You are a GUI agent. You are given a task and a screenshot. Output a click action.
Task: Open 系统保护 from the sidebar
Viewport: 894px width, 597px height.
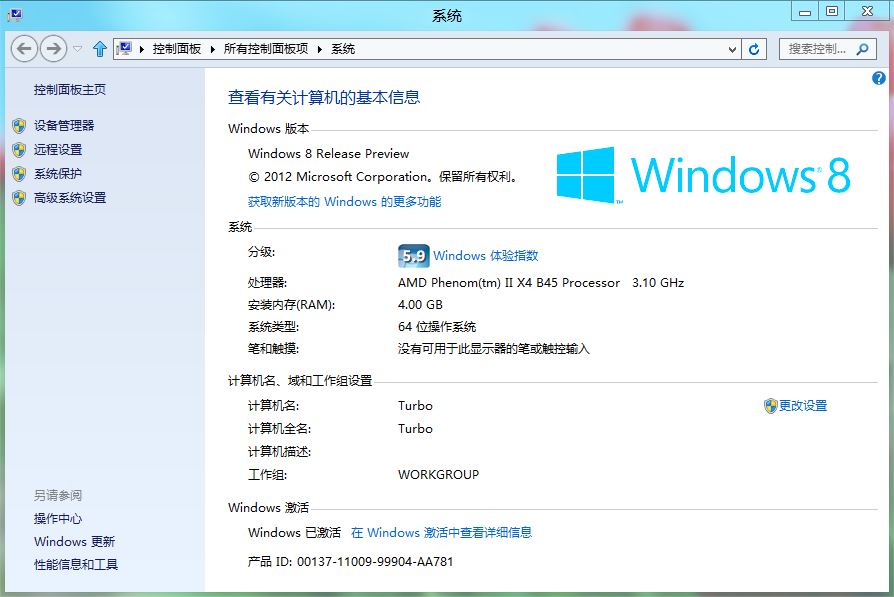tap(58, 173)
